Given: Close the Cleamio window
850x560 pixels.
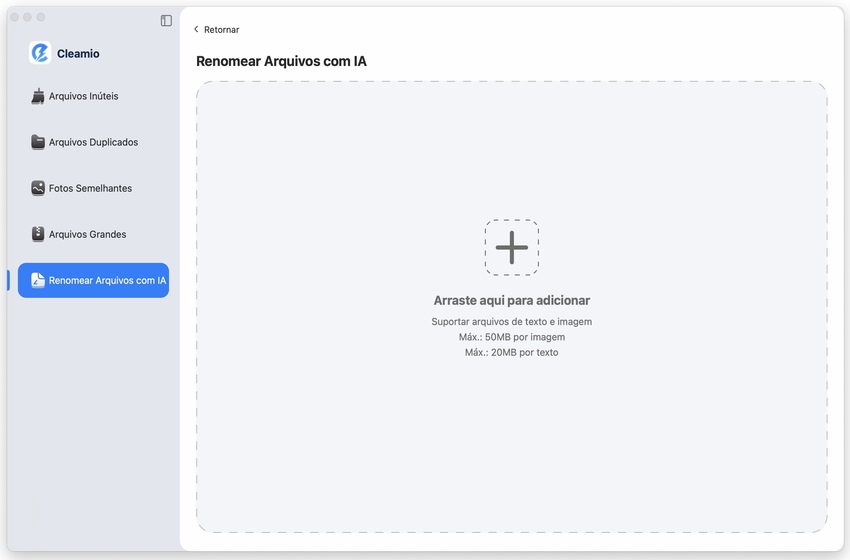Looking at the screenshot, I should point(15,17).
